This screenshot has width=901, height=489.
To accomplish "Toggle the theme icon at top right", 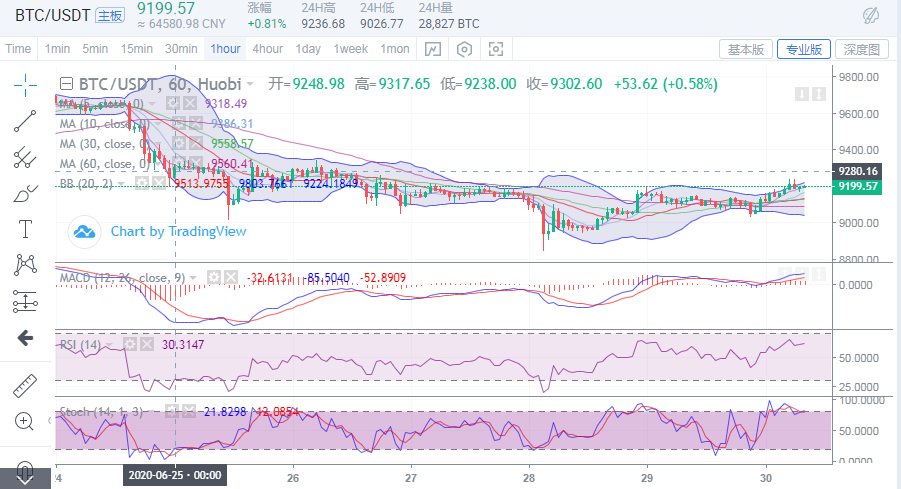I will tap(871, 16).
